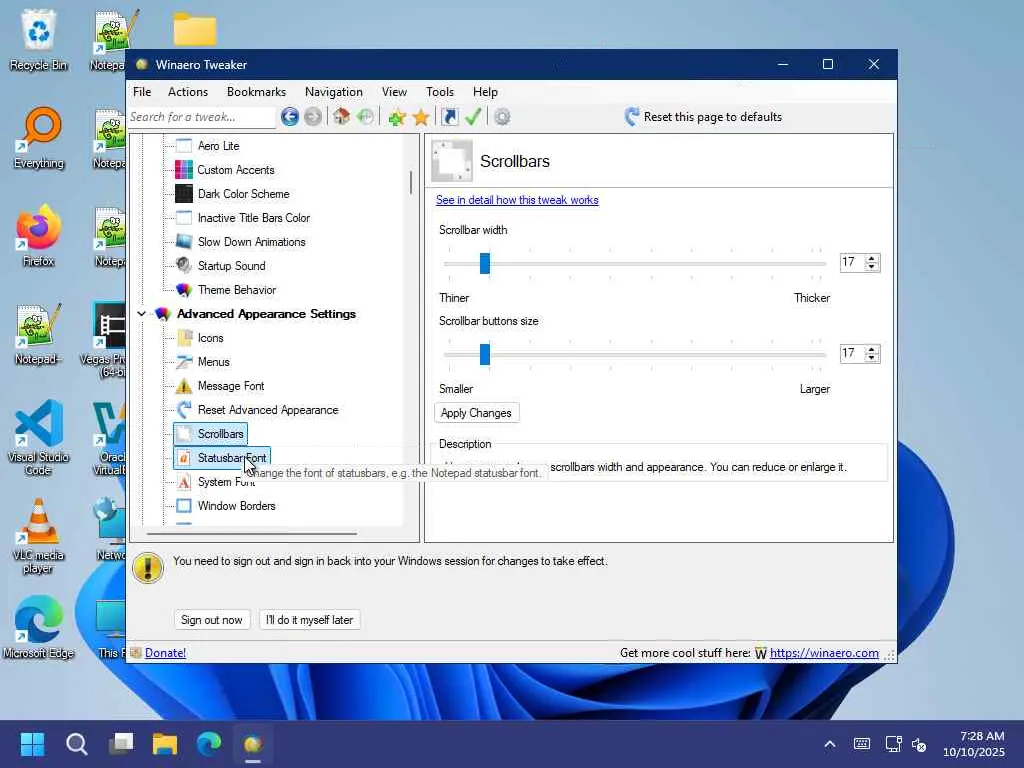Image resolution: width=1024 pixels, height=768 pixels.
Task: Open the Everything search desktop icon
Action: [x=39, y=137]
